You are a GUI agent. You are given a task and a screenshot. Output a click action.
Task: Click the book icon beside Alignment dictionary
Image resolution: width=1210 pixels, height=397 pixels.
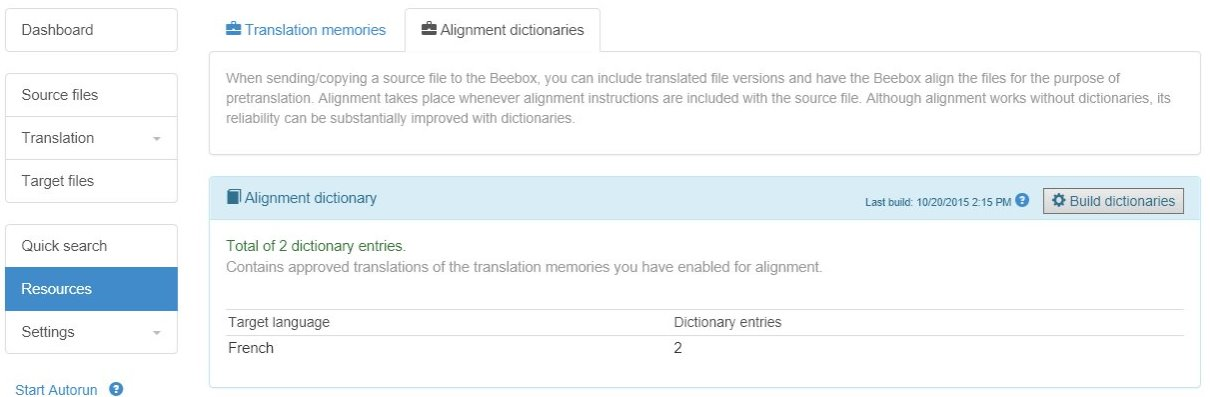coord(234,198)
